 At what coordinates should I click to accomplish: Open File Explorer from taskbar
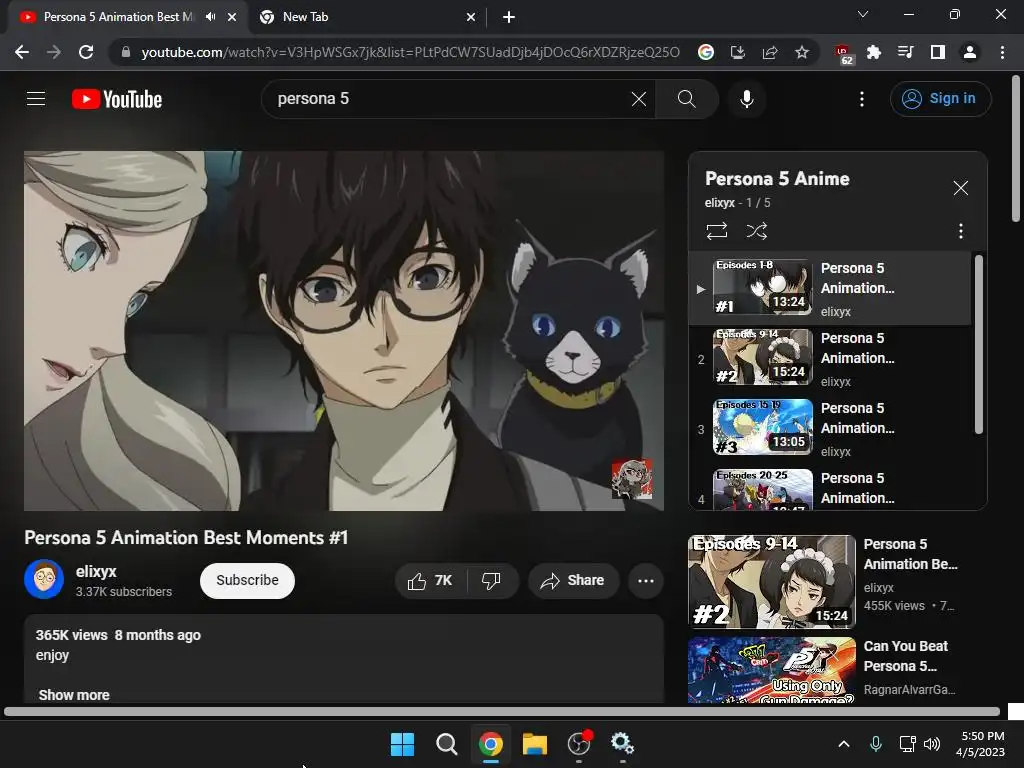[535, 744]
